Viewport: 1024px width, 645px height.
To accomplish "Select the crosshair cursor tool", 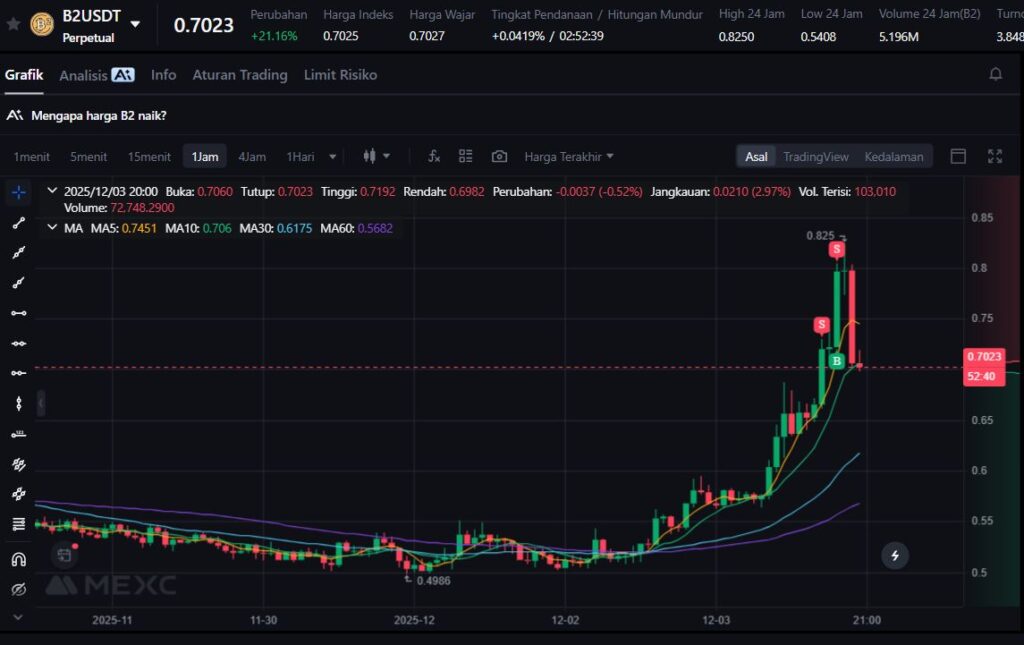I will (18, 192).
